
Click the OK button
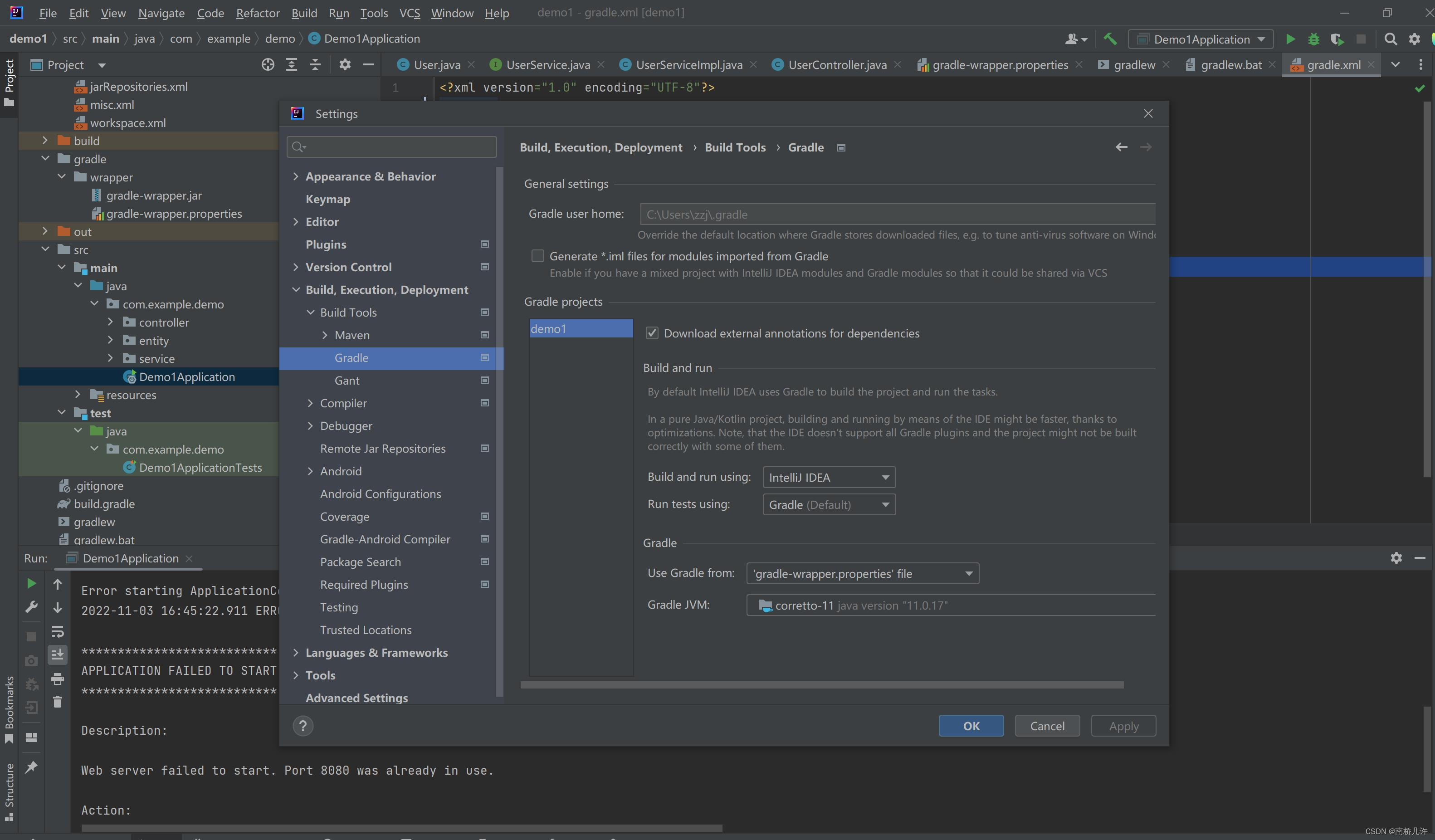click(x=971, y=726)
